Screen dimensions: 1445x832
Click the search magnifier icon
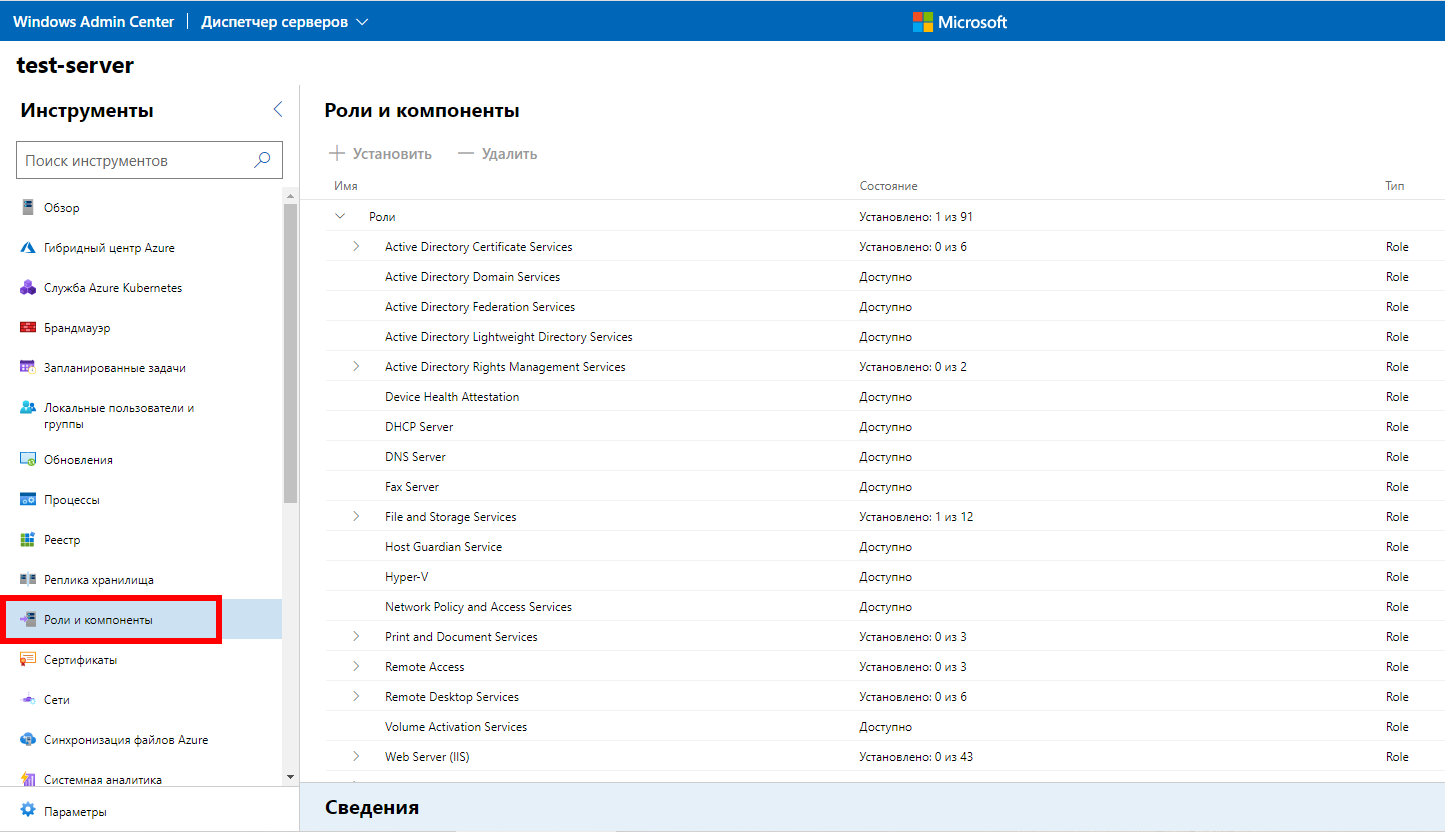coord(262,160)
